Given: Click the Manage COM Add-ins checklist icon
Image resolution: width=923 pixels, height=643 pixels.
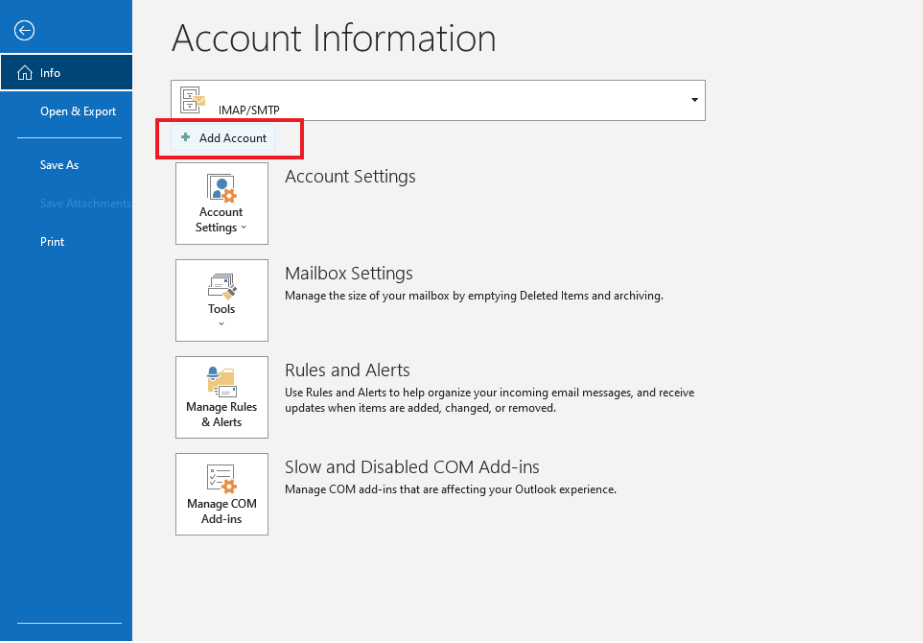Looking at the screenshot, I should [x=221, y=478].
